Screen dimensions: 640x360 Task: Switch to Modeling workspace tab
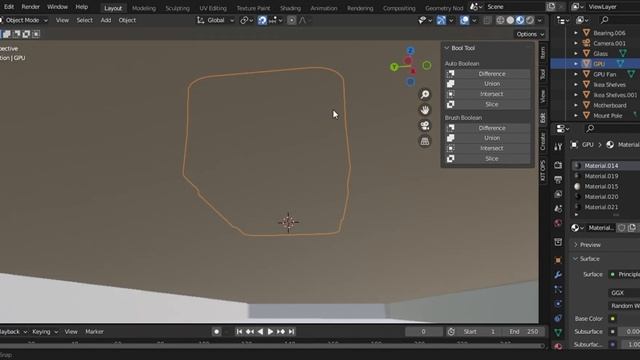click(144, 8)
